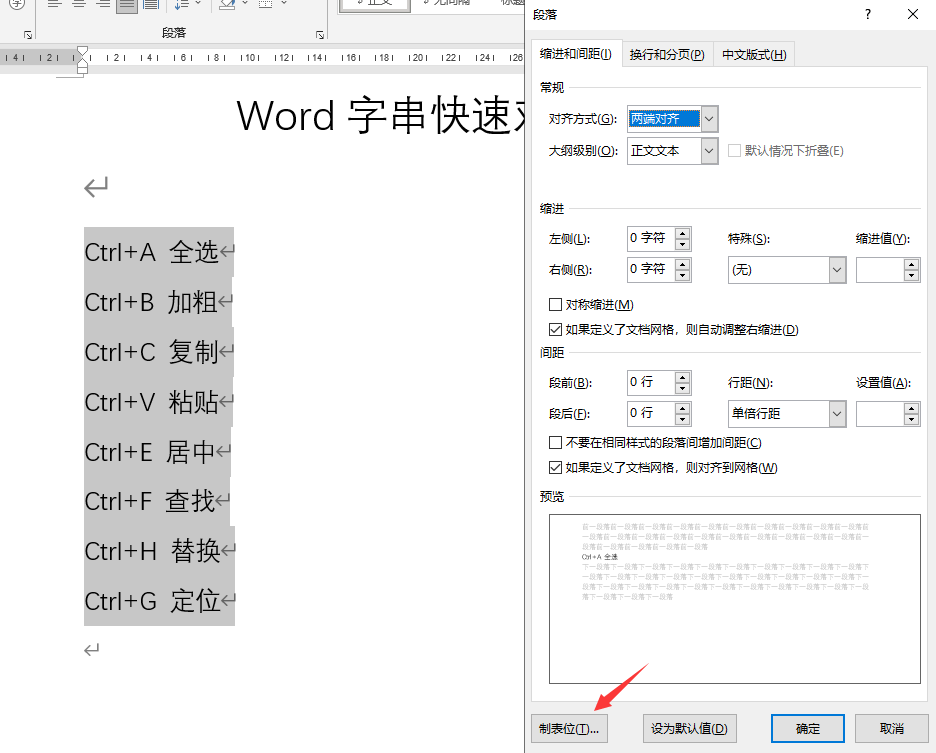Image resolution: width=936 pixels, height=753 pixels.
Task: Decrease 左侧 indent with the down arrow
Action: [682, 244]
